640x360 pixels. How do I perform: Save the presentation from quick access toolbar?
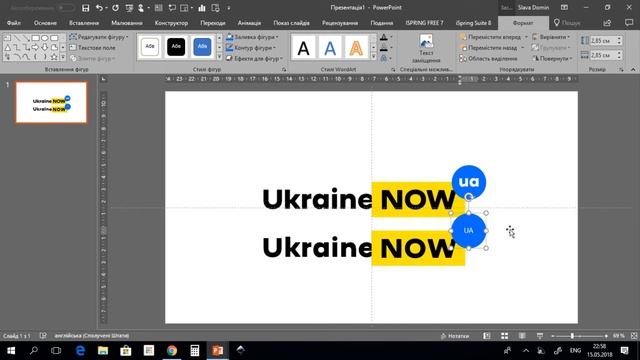click(x=85, y=8)
